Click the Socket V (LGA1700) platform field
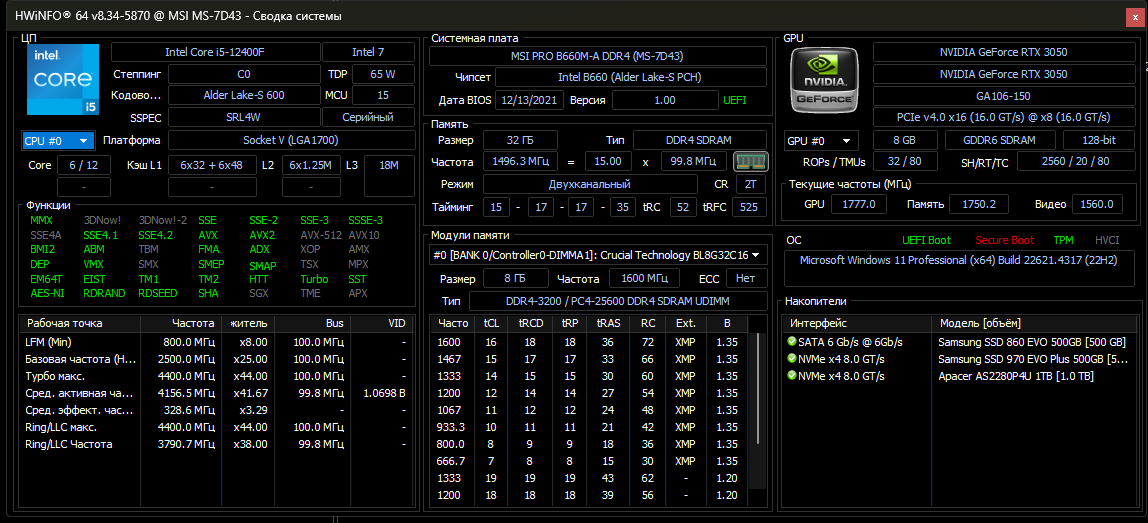This screenshot has height=523, width=1148. pos(291,141)
